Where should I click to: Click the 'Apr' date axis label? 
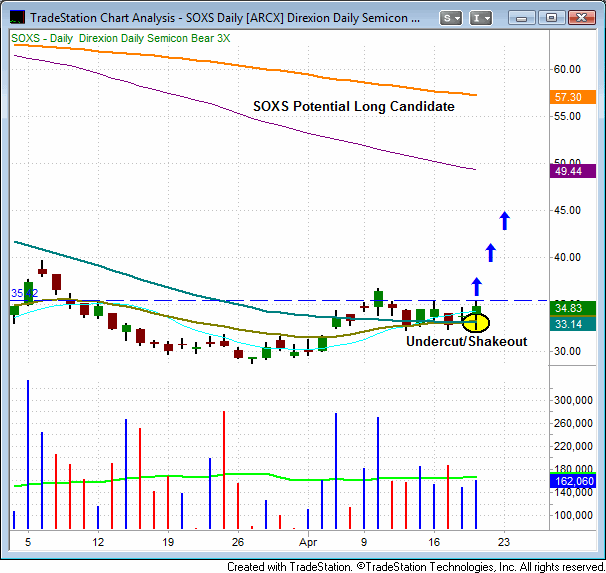point(308,542)
